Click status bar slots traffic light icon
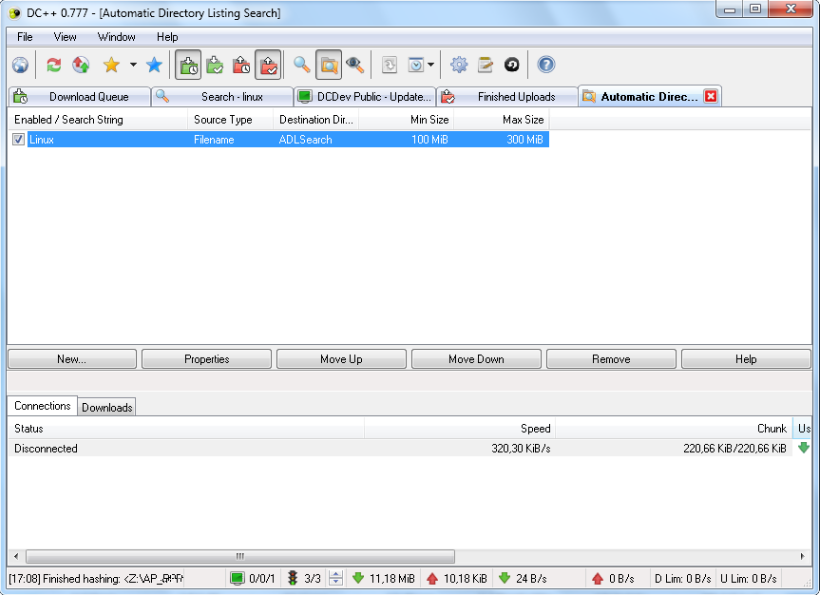This screenshot has width=821, height=595. (x=293, y=578)
